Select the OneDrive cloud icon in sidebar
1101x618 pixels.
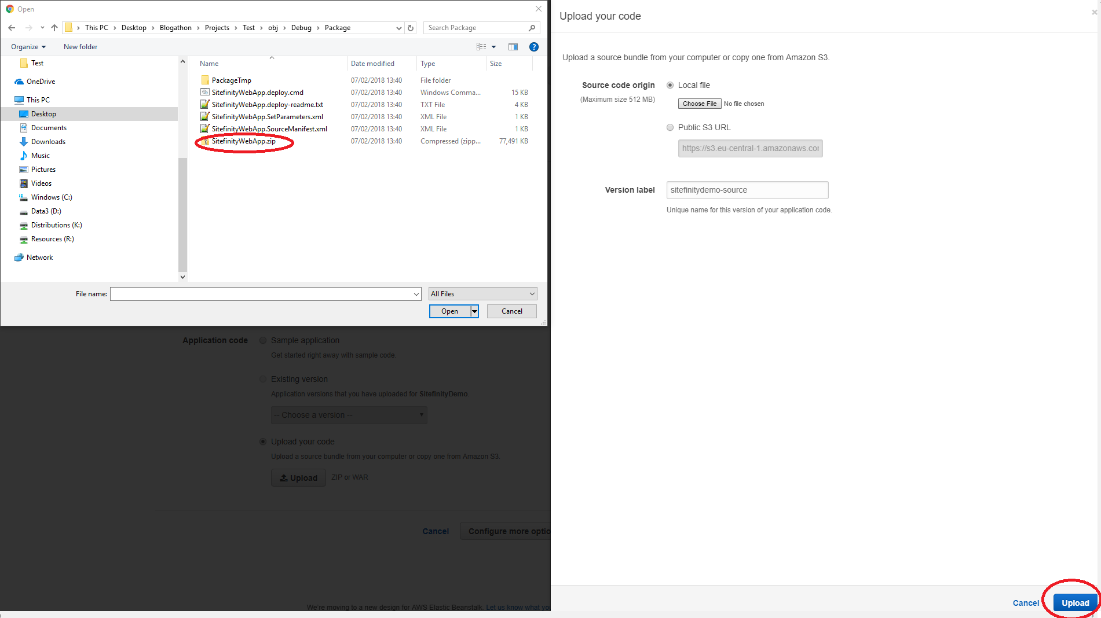click(x=20, y=81)
